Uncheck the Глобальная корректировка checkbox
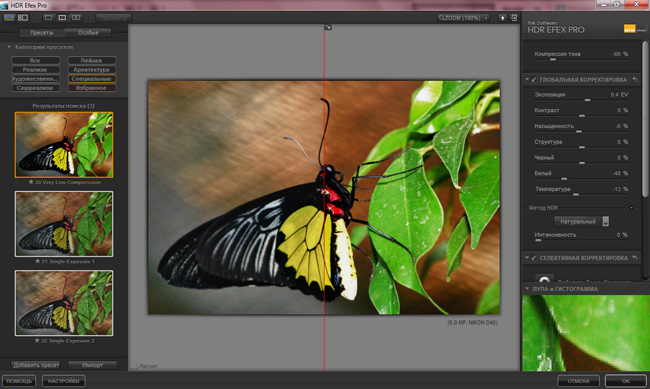The height and width of the screenshot is (389, 650). pyautogui.click(x=534, y=80)
